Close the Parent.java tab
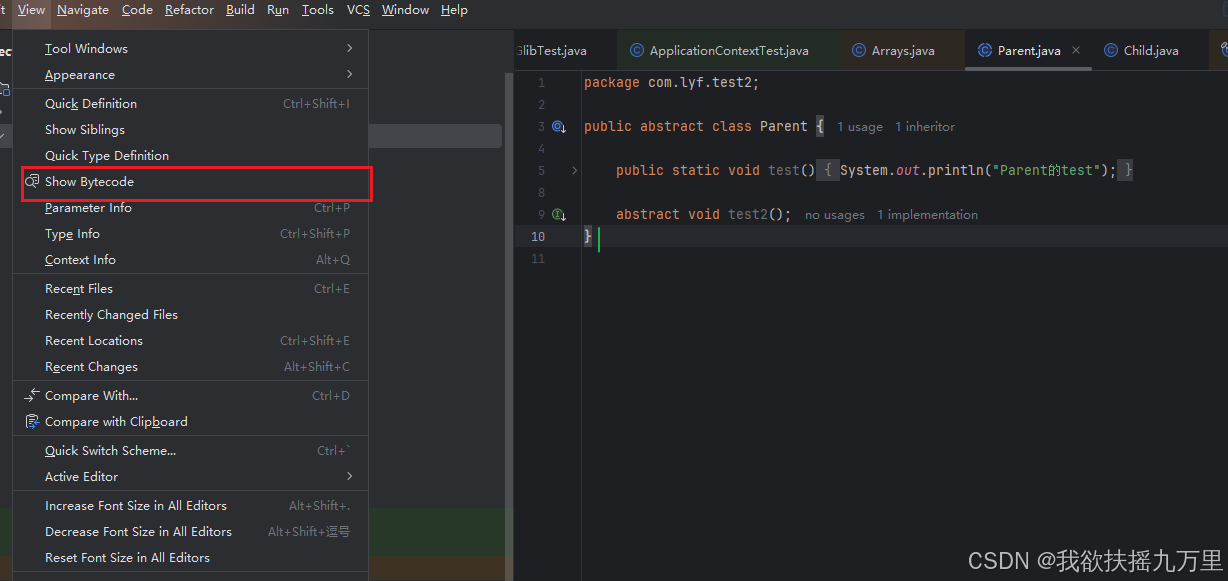The height and width of the screenshot is (581, 1228). [1076, 50]
